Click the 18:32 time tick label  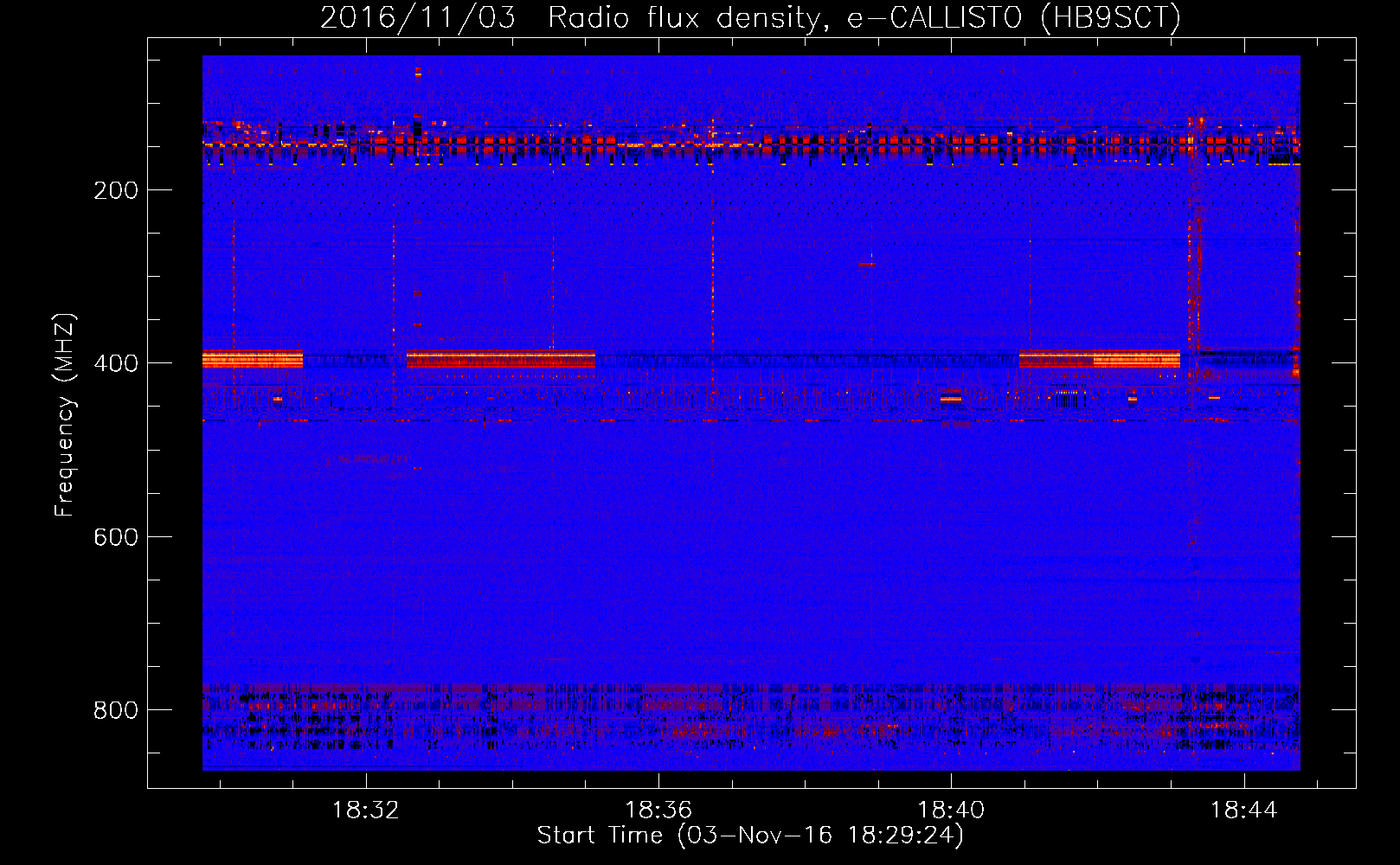(366, 811)
